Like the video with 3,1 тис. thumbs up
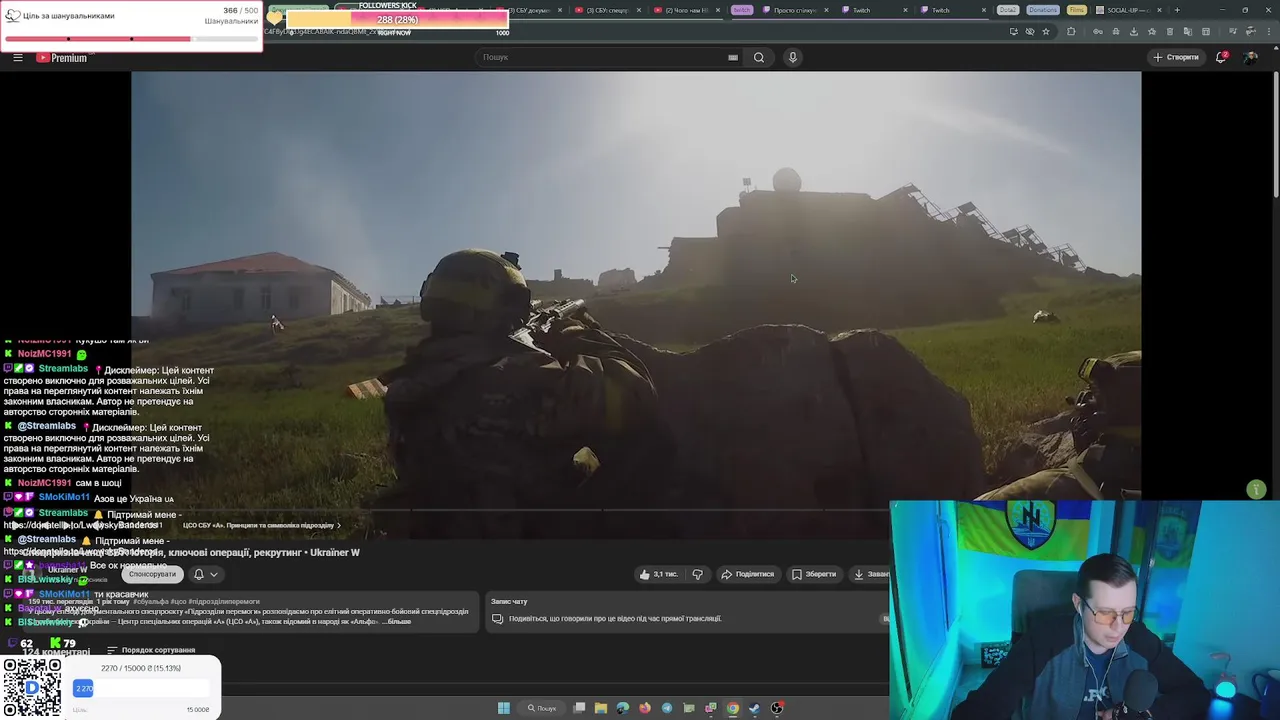The width and height of the screenshot is (1280, 720). pyautogui.click(x=659, y=574)
